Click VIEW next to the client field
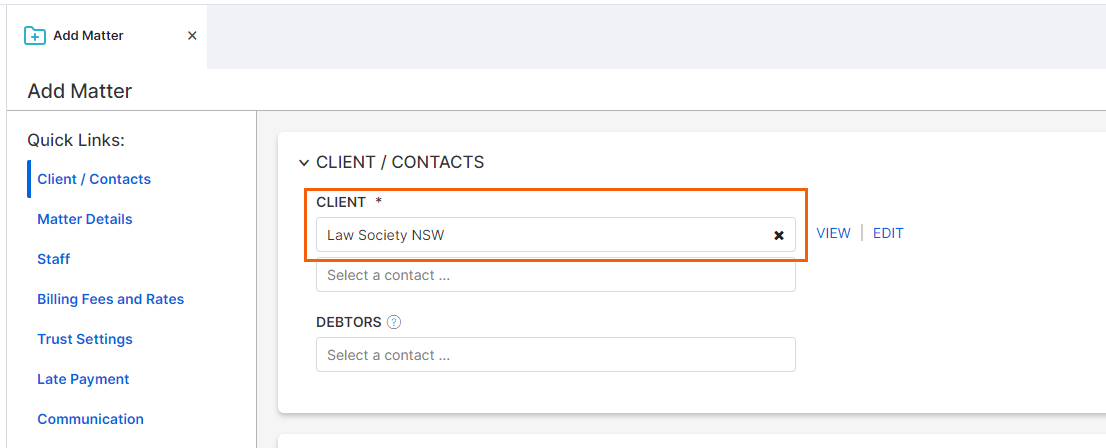 tap(833, 234)
